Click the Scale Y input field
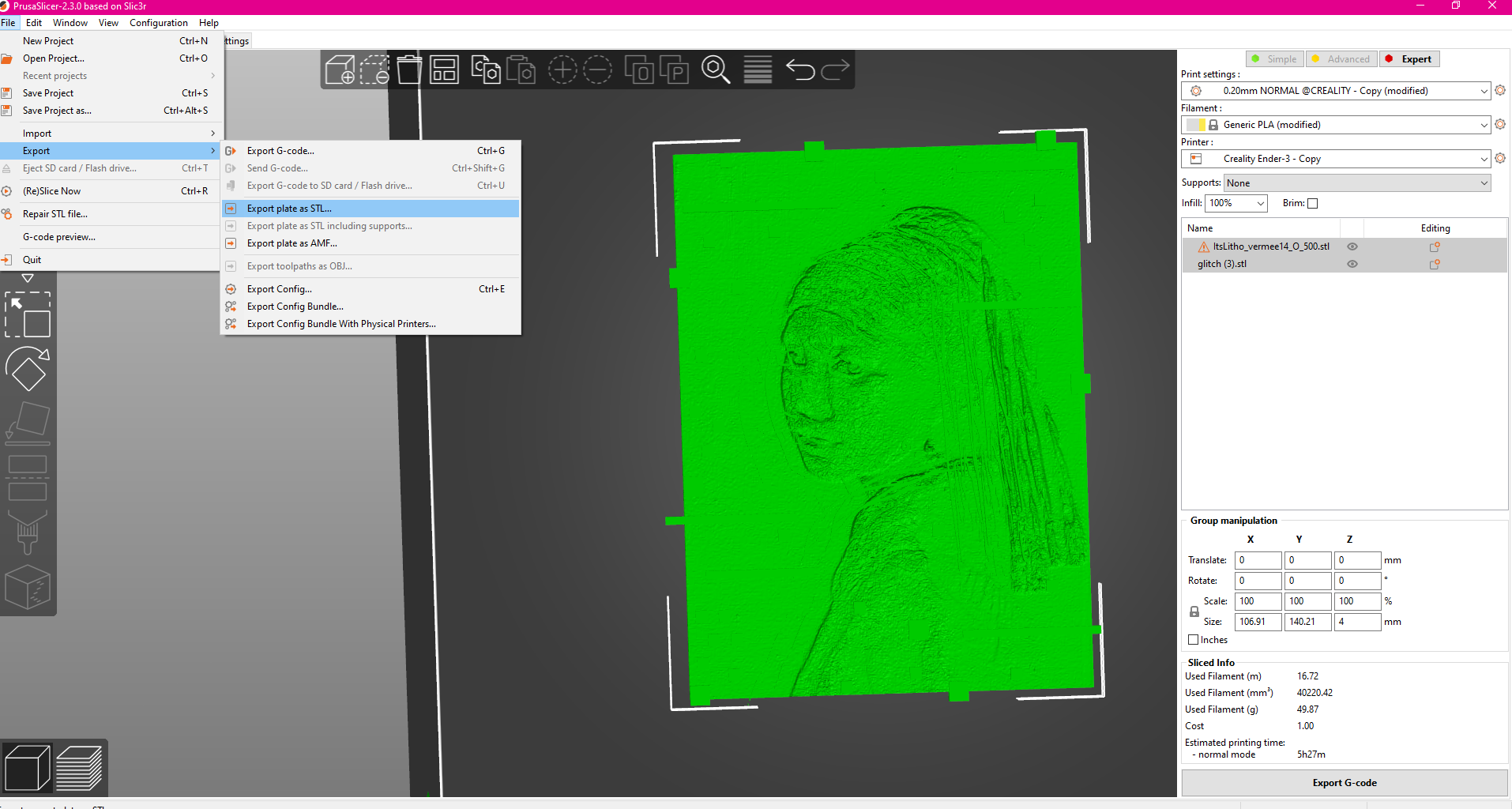Screen dimensions: 1512x809 1307,601
